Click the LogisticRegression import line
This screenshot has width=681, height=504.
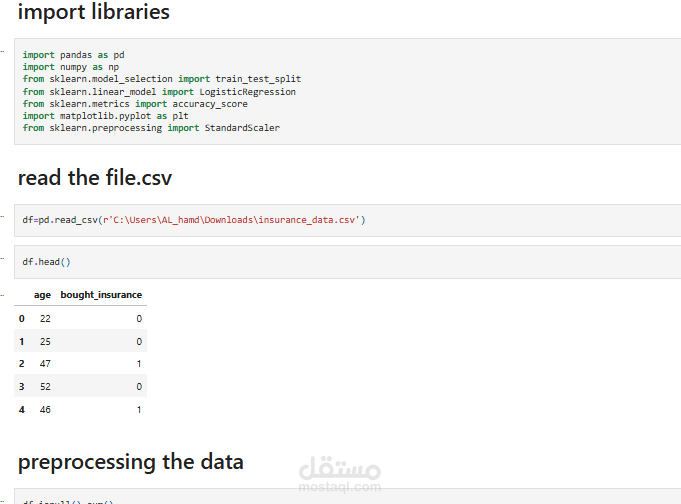click(x=159, y=92)
